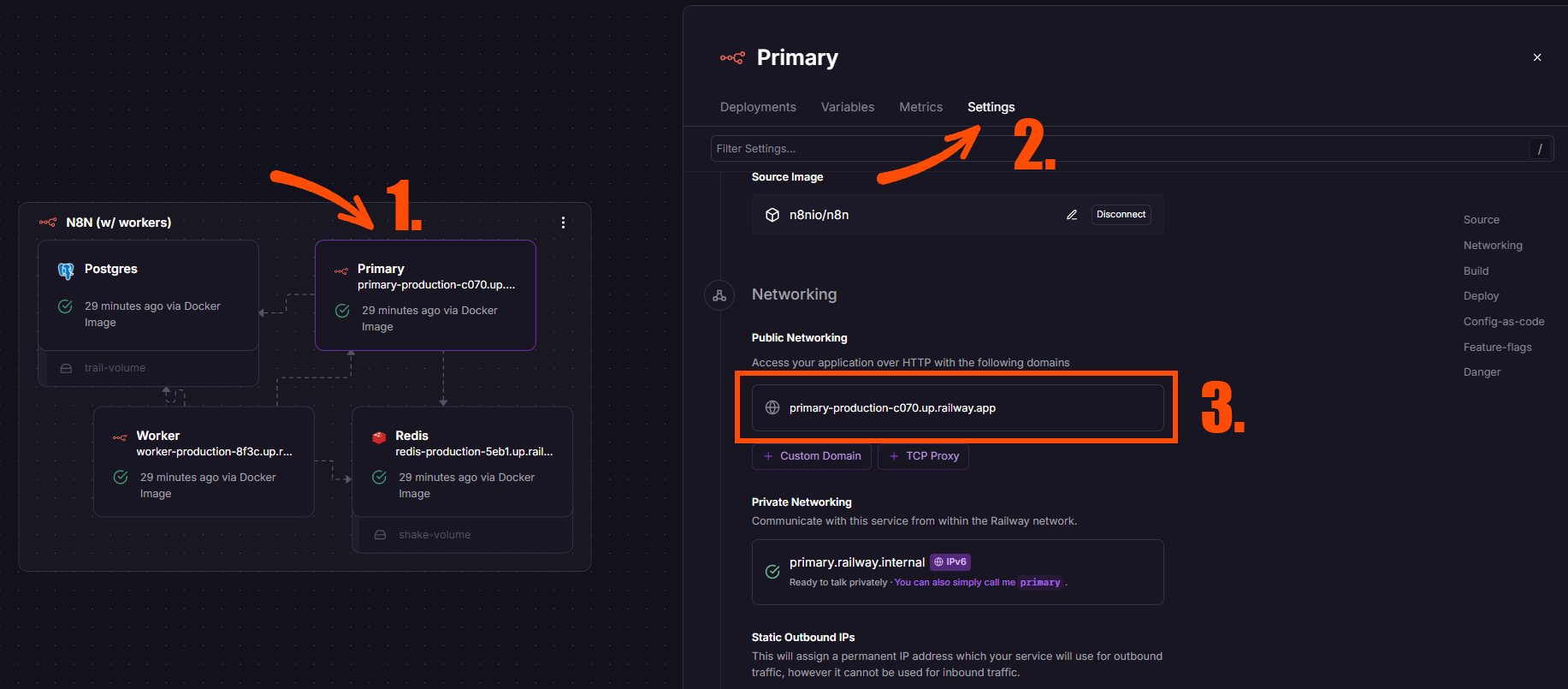Click the pencil edit icon beside n8nio/n8n
This screenshot has width=1568, height=689.
coord(1071,215)
